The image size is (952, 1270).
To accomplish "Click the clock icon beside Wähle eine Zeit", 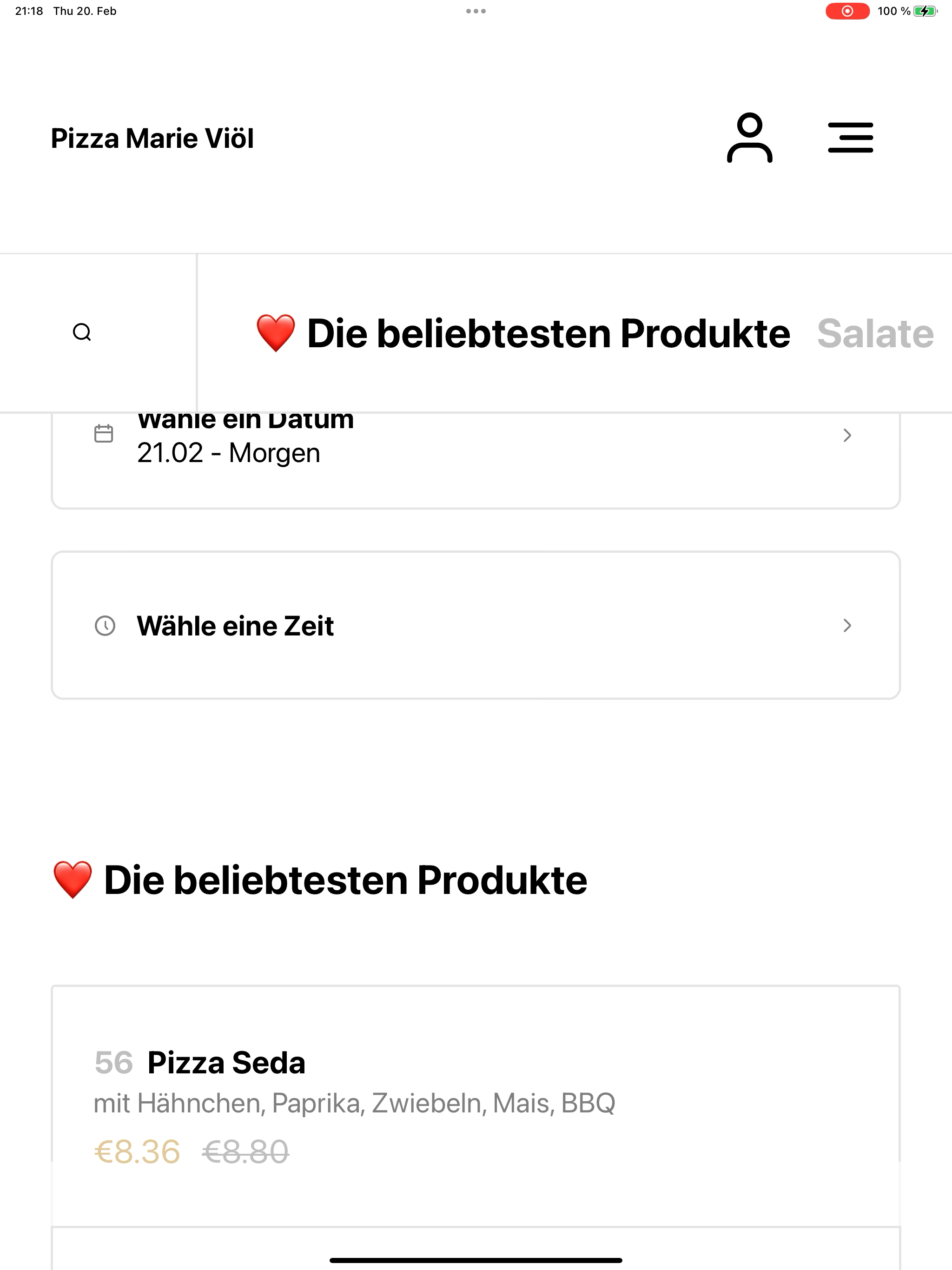I will click(105, 626).
